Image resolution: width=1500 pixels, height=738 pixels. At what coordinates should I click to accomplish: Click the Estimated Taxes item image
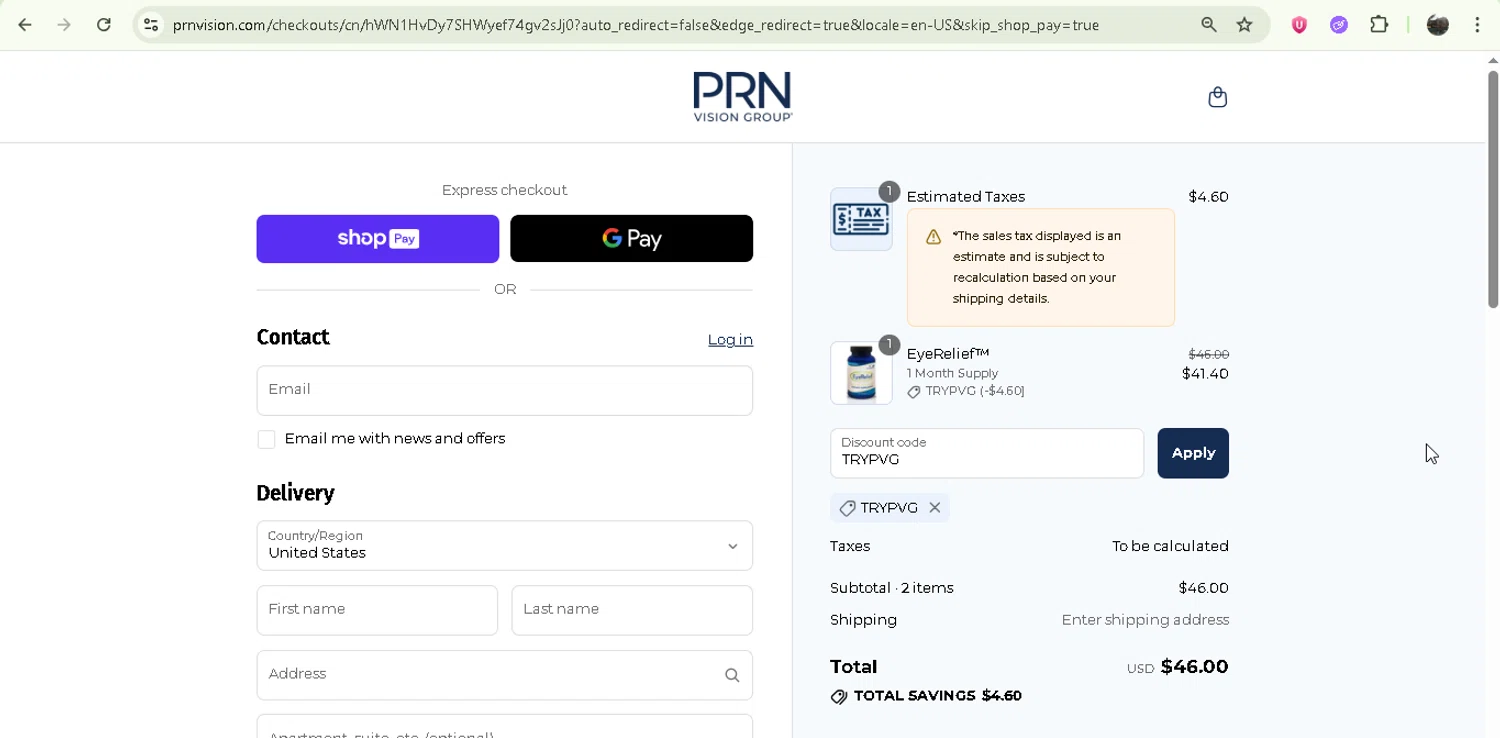point(861,219)
